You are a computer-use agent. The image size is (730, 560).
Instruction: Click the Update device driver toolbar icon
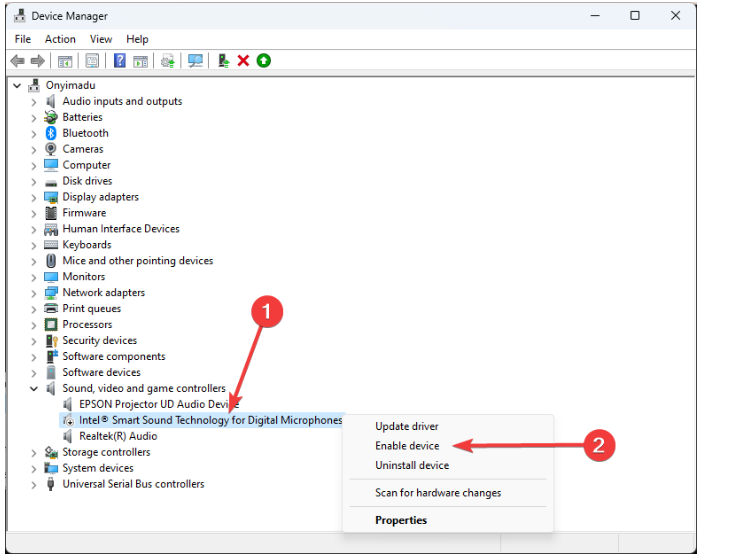(168, 61)
